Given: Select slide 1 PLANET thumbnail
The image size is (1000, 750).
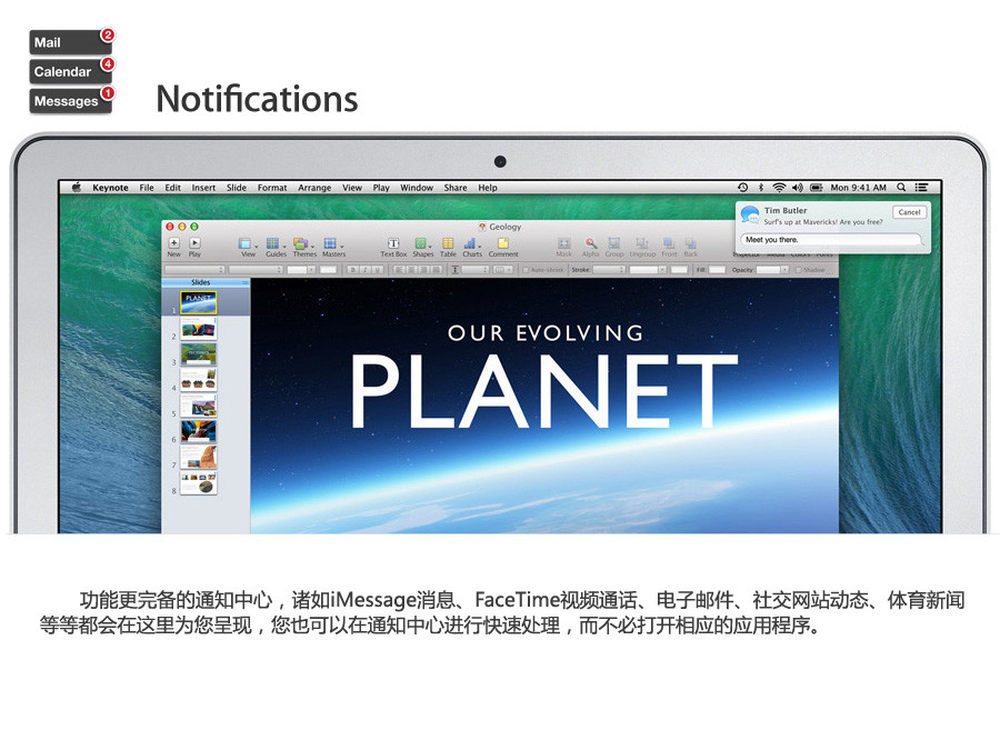Looking at the screenshot, I should [198, 302].
